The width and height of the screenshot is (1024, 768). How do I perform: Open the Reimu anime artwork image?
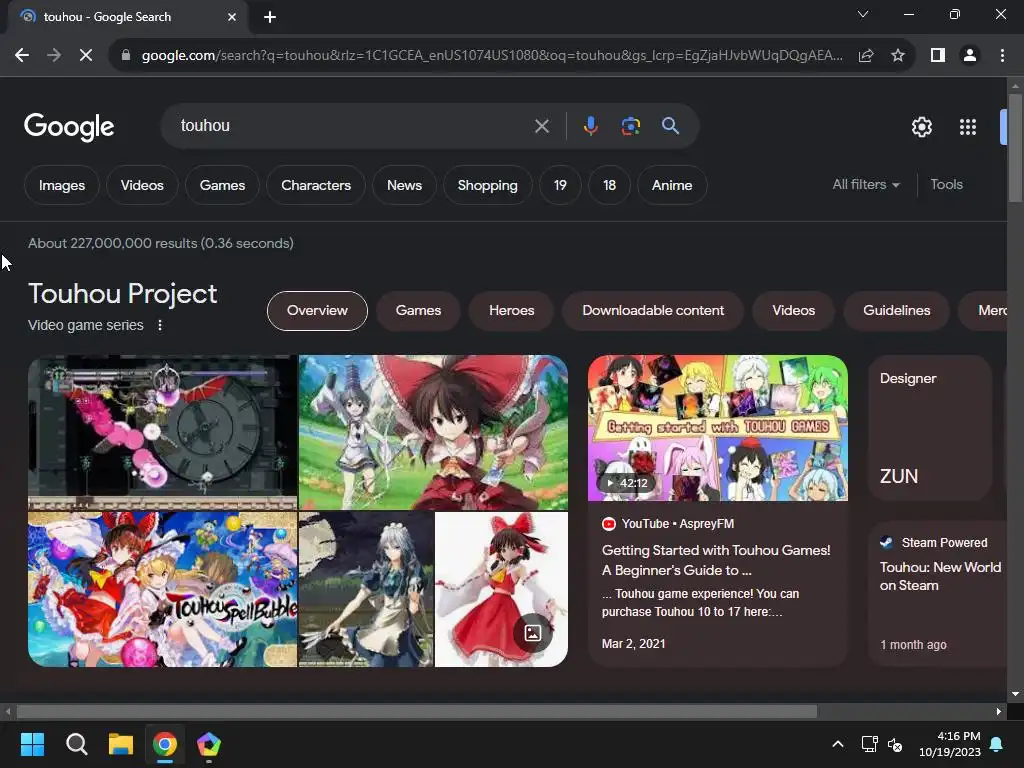click(433, 432)
